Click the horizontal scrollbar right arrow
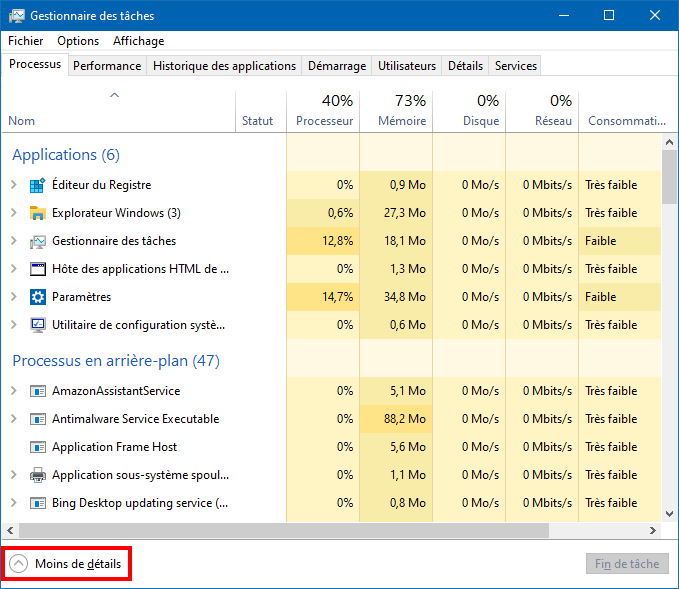679x589 pixels. [653, 531]
